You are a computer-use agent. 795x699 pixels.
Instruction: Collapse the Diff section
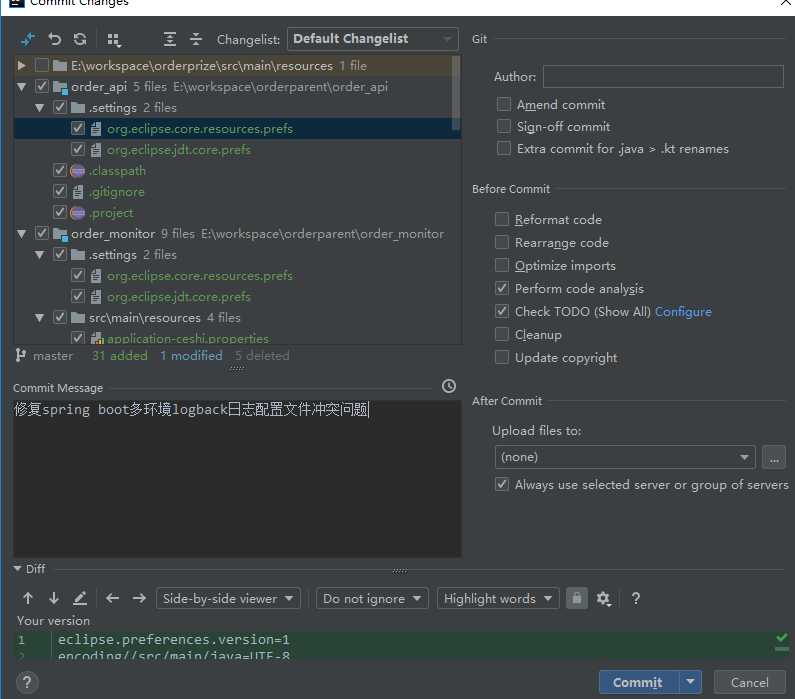pos(18,569)
